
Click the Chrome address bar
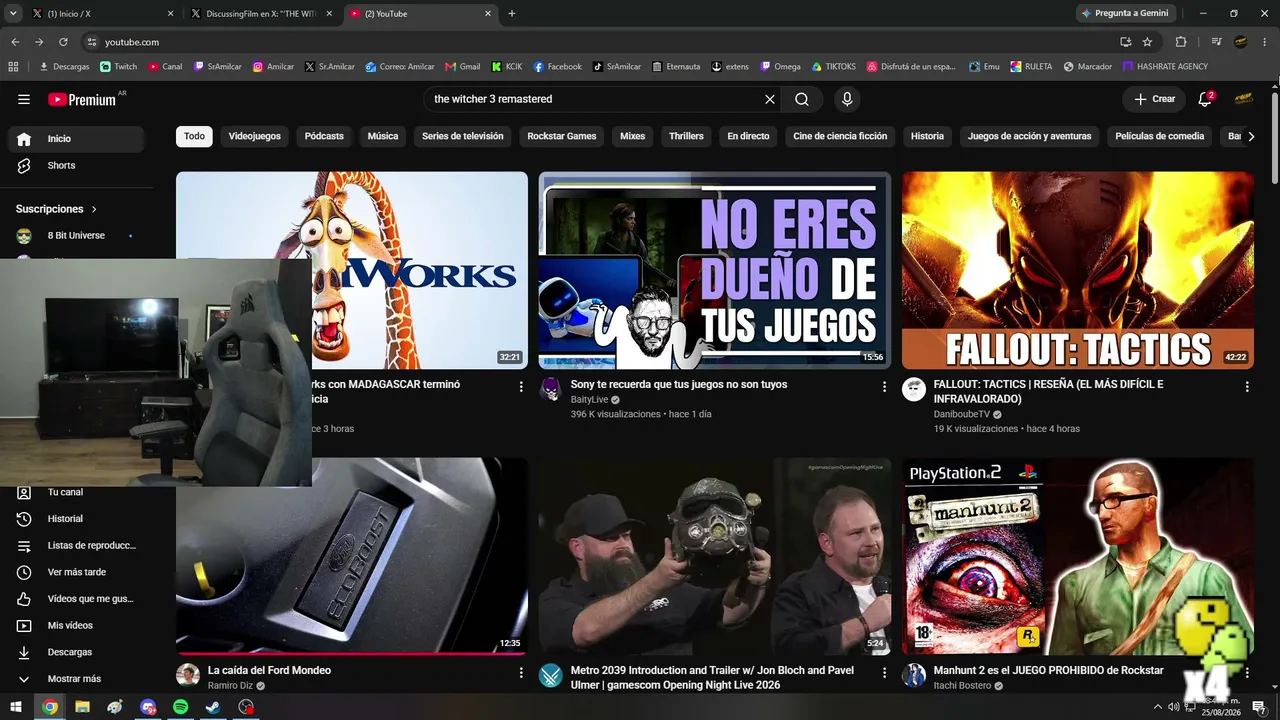click(600, 42)
